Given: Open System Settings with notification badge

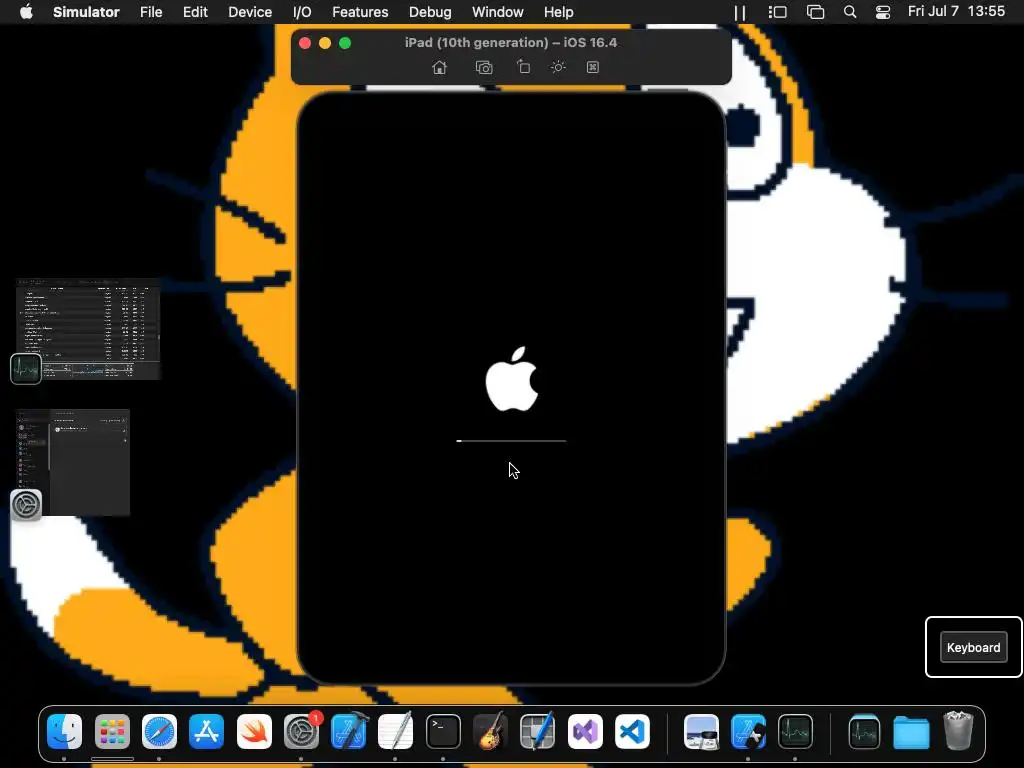Looking at the screenshot, I should click(x=302, y=731).
